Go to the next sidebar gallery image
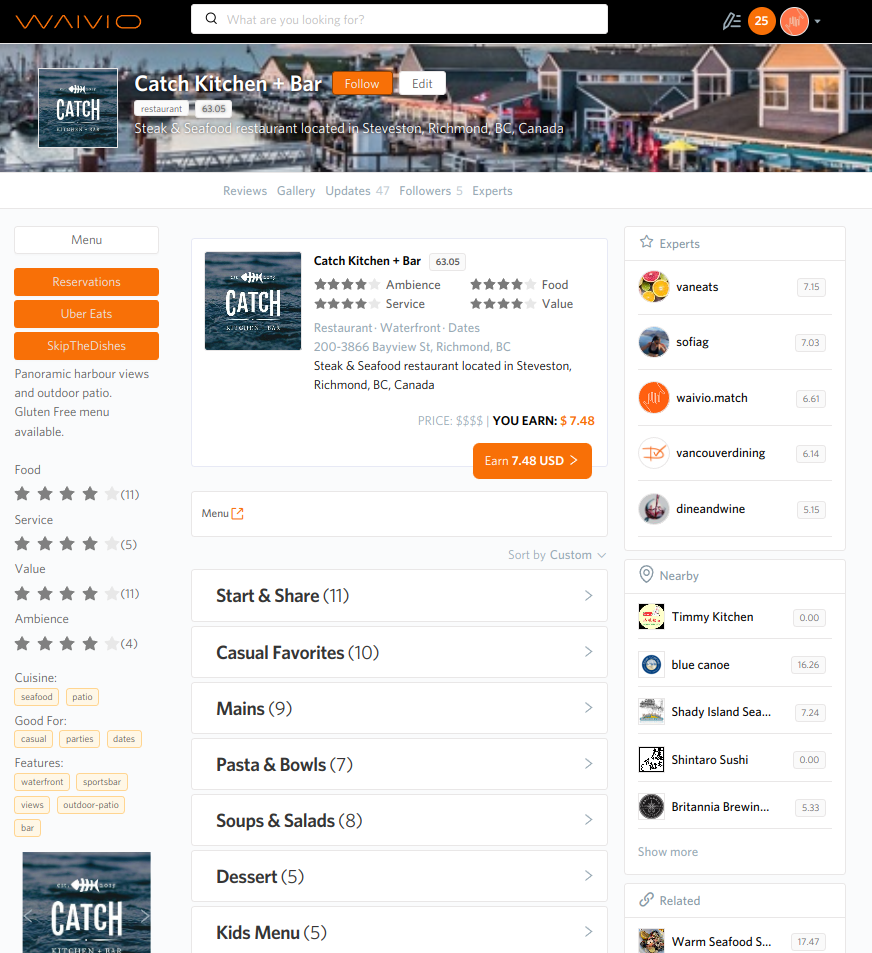The height and width of the screenshot is (953, 872). (x=145, y=916)
